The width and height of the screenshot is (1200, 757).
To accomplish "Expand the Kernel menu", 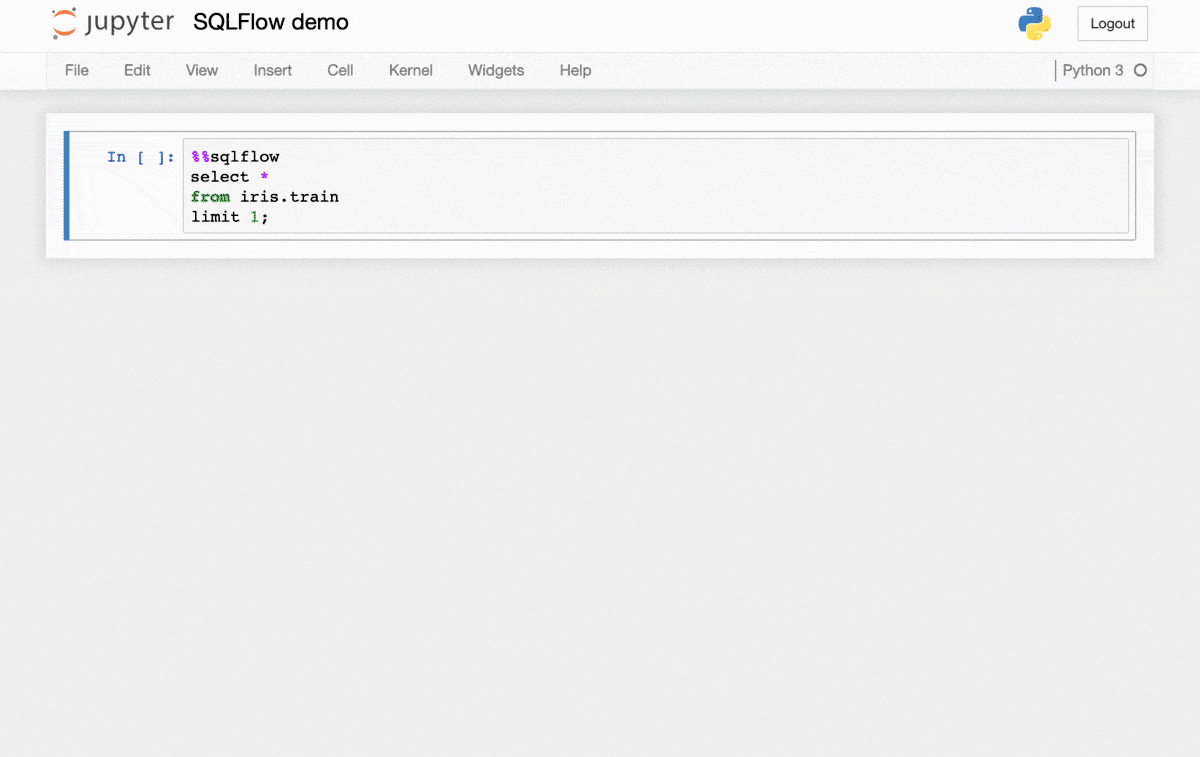I will tap(411, 70).
